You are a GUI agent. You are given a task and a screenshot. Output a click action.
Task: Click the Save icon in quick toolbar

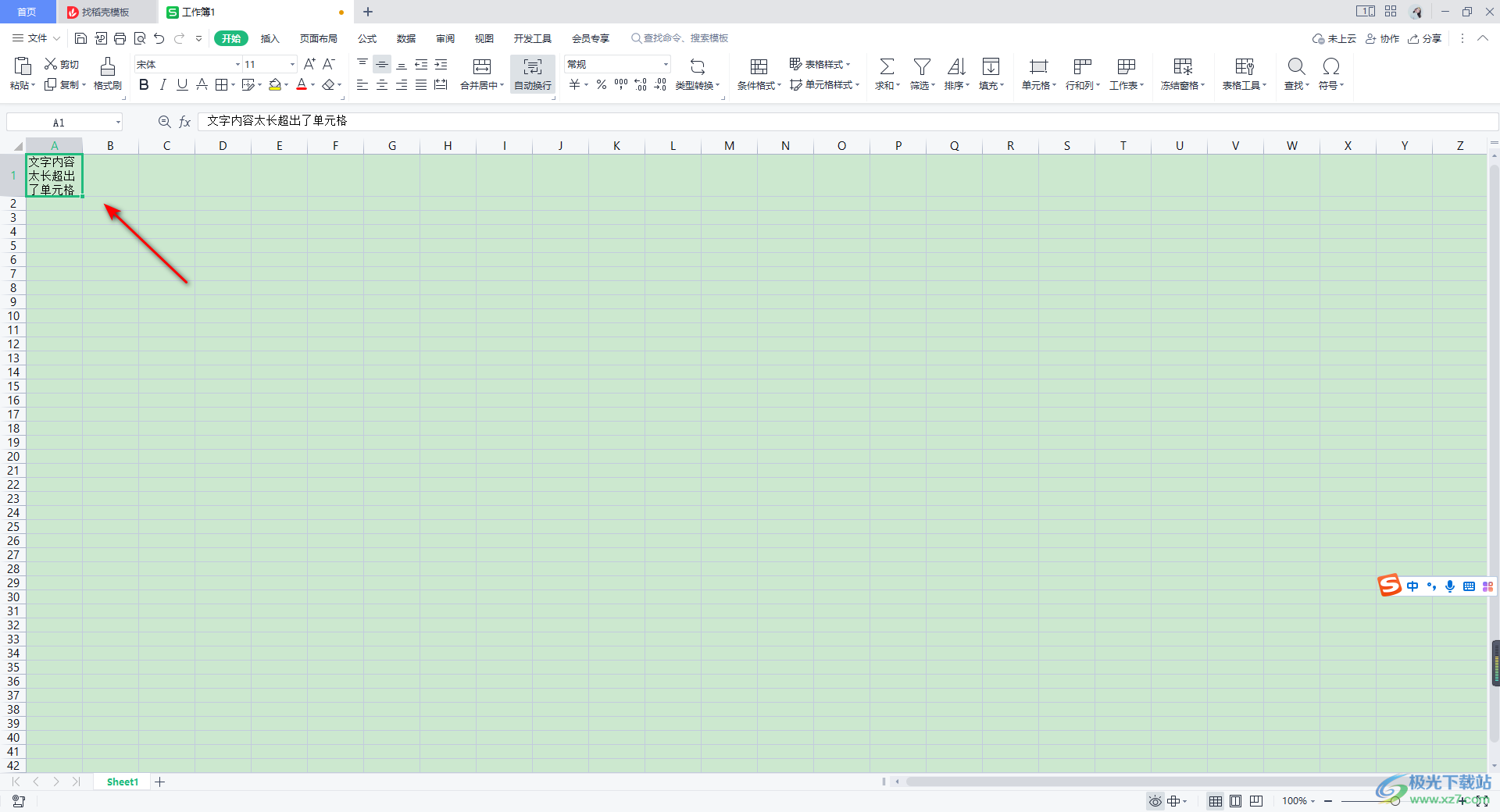coord(80,38)
